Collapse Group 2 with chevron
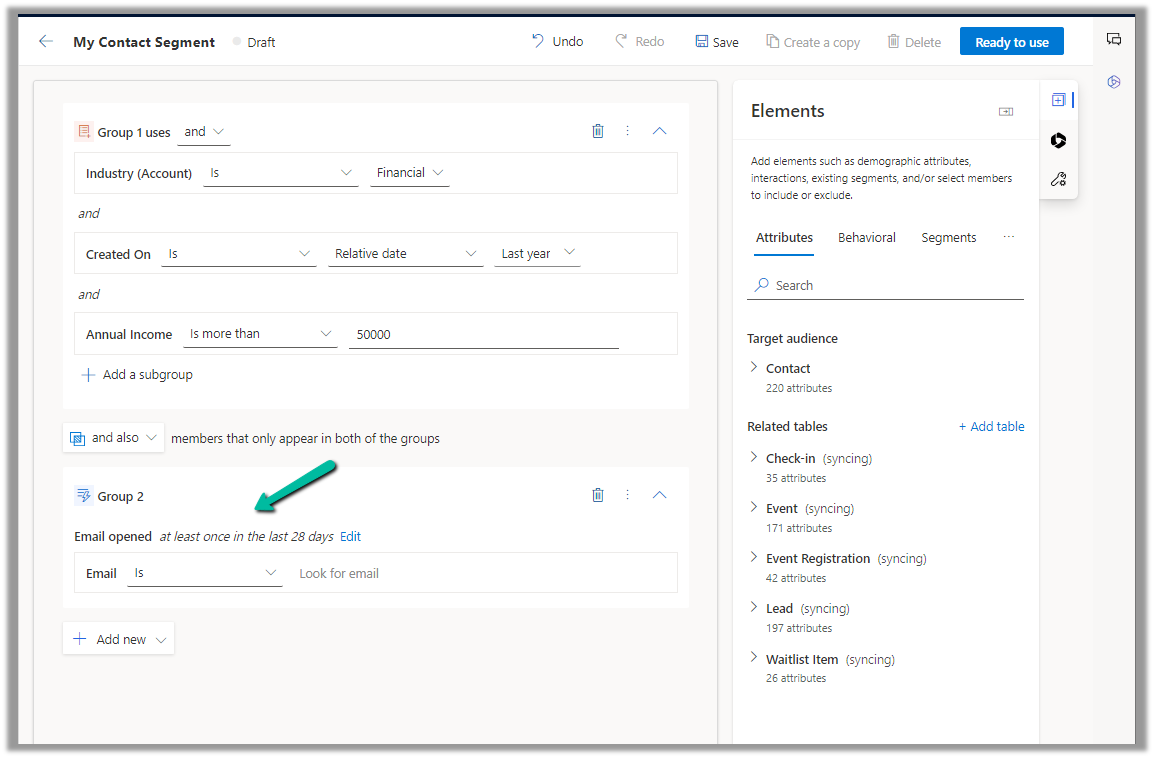Screen dimensions: 1154x758 [x=659, y=495]
